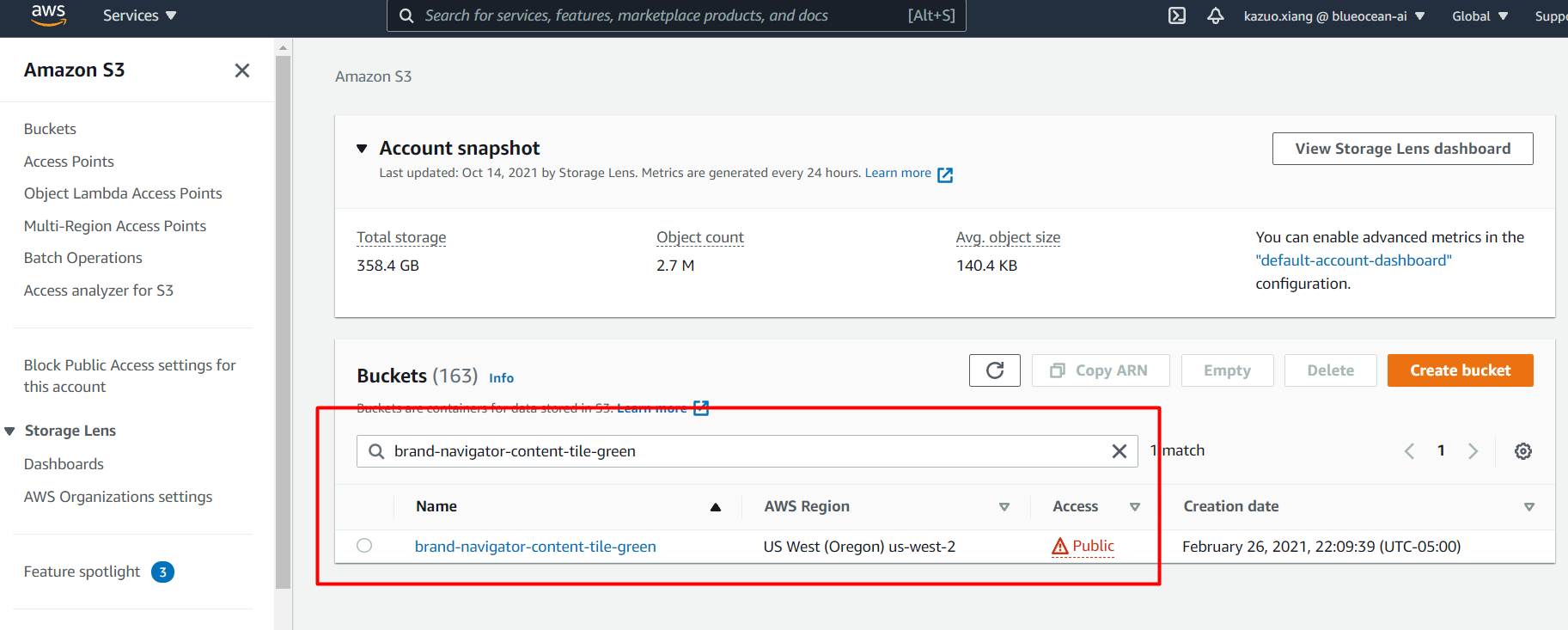
Task: Click US West (Oregon) us-west-2 cell
Action: (x=859, y=547)
